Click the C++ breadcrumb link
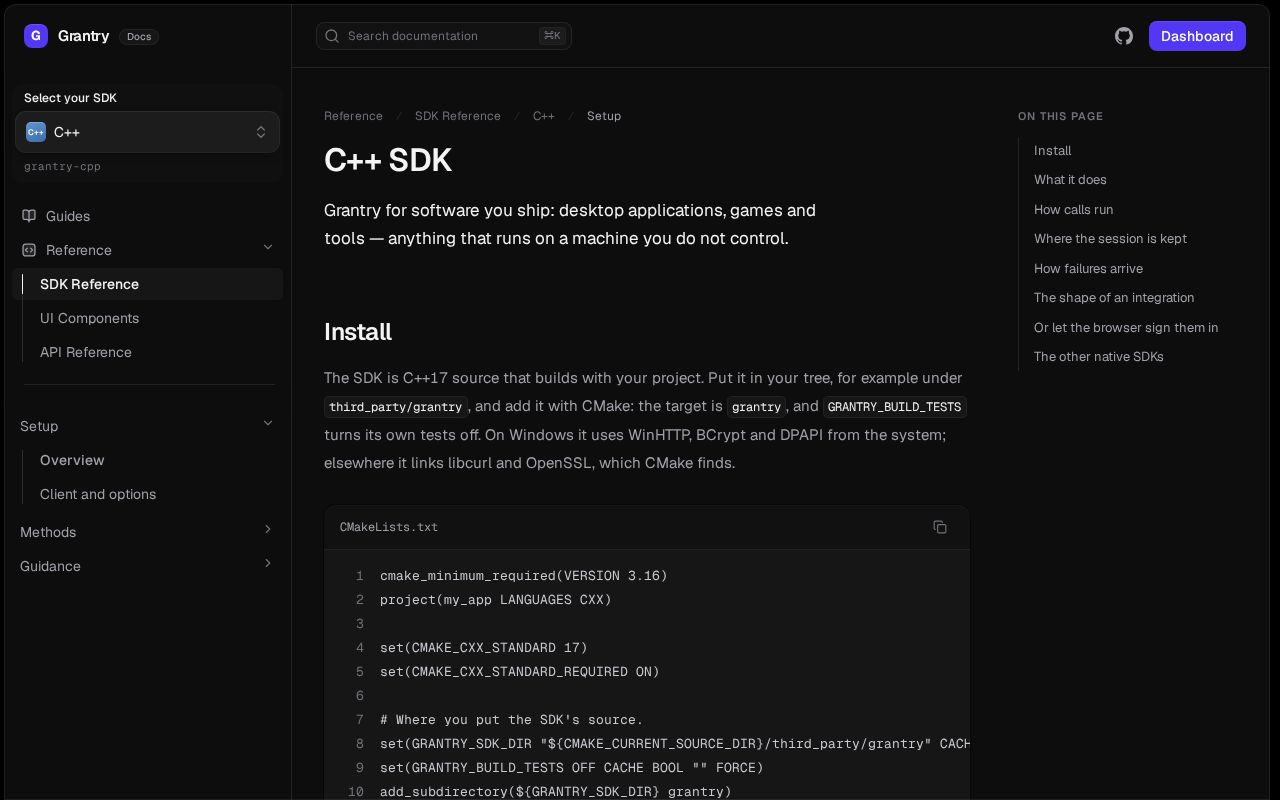Screen dimensions: 1280x800 544,116
